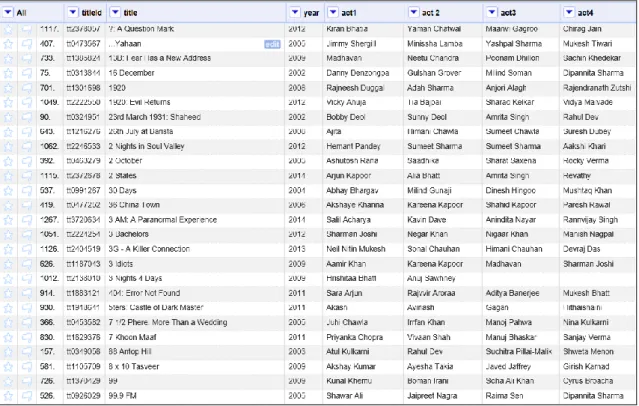Open the act3 column menu
The height and width of the screenshot is (406, 639).
pyautogui.click(x=492, y=13)
